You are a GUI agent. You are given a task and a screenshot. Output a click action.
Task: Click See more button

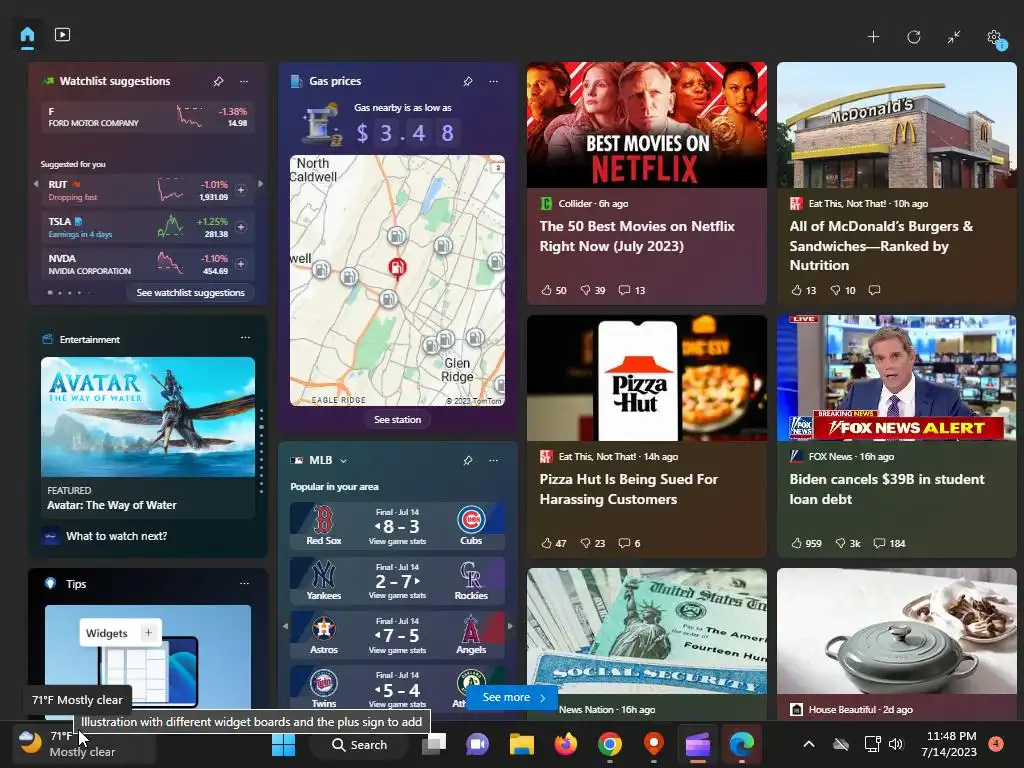[x=513, y=697]
